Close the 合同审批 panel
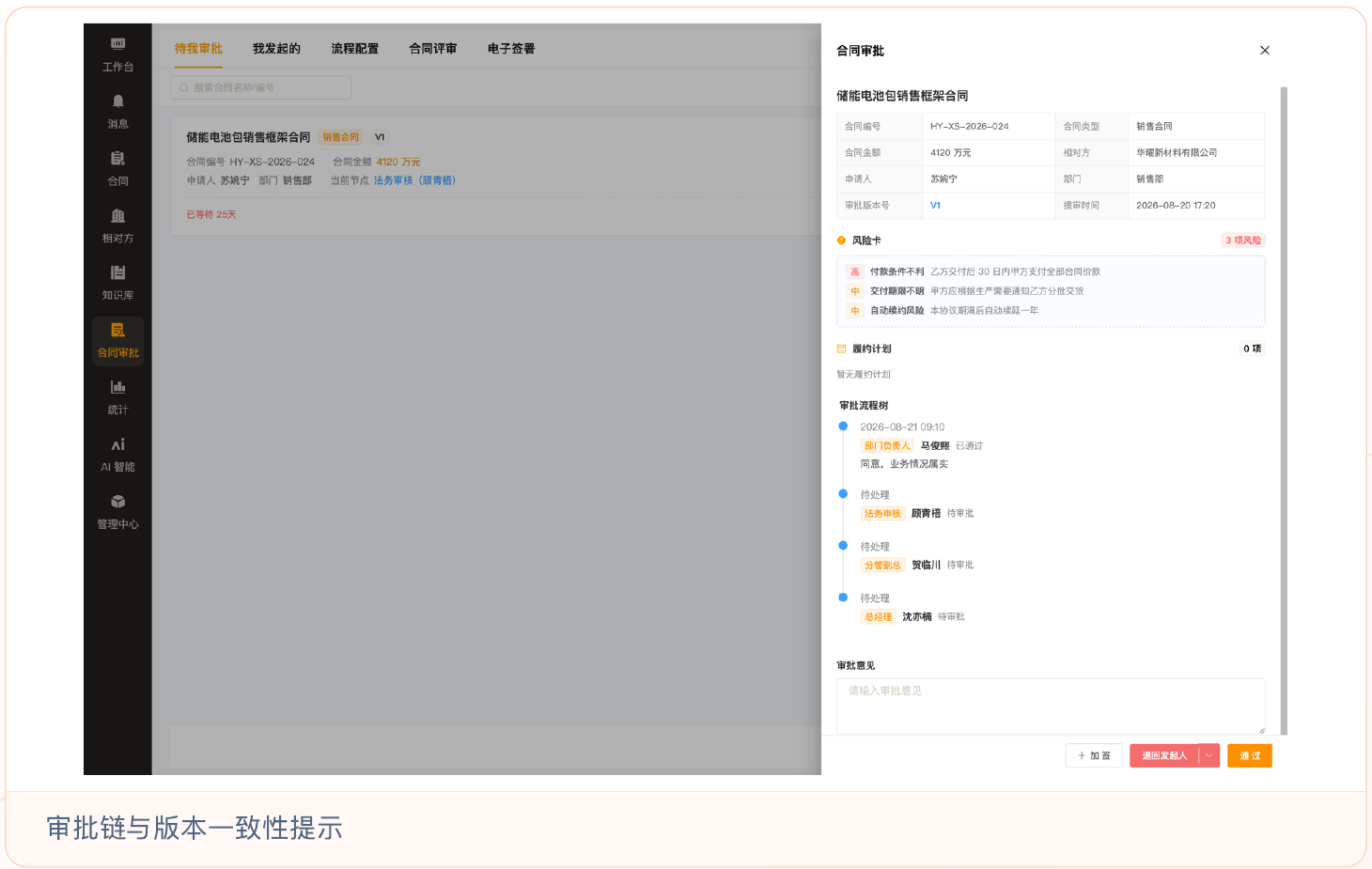1372x869 pixels. pyautogui.click(x=1265, y=51)
